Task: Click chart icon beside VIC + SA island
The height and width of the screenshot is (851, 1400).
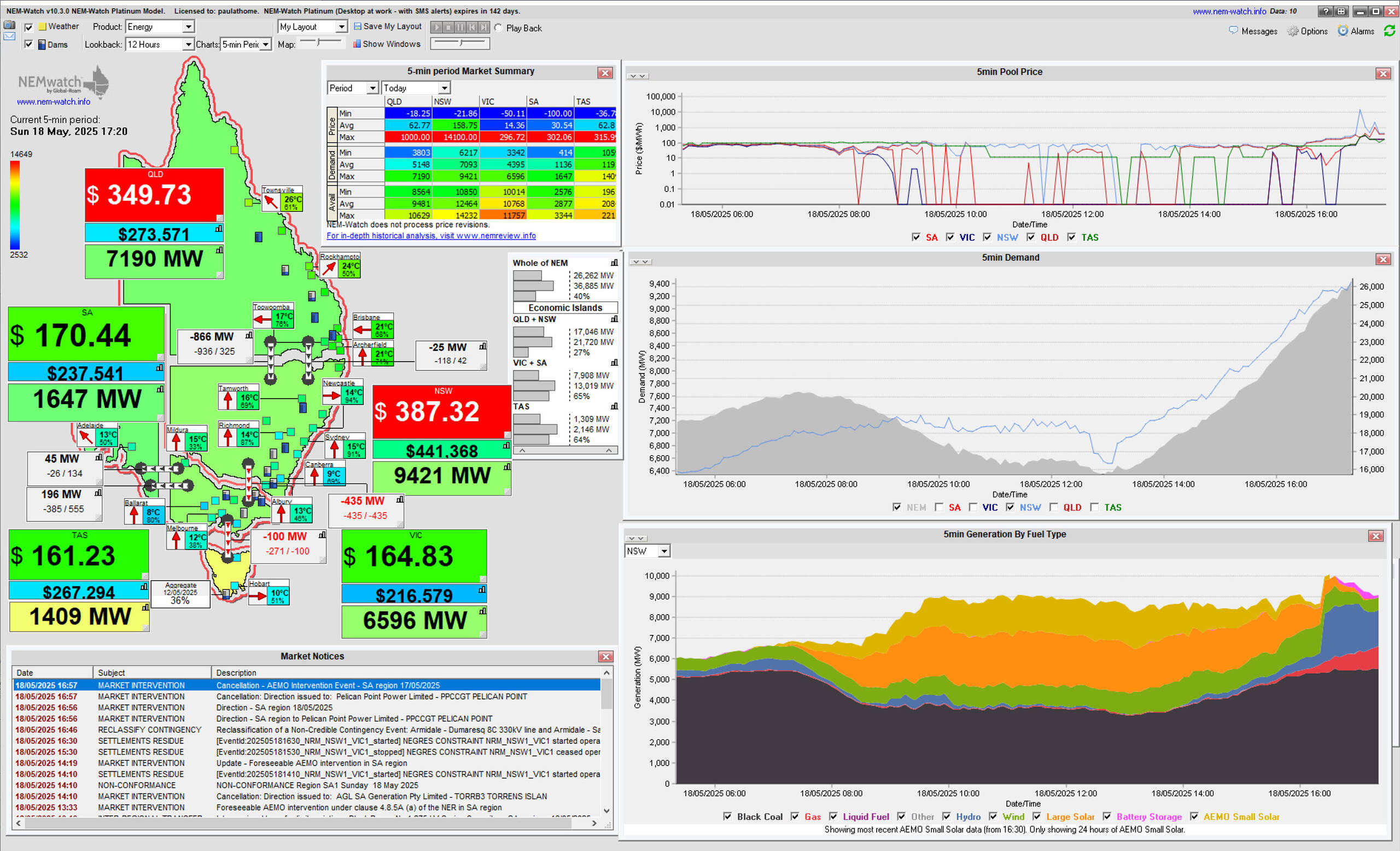Action: [614, 363]
